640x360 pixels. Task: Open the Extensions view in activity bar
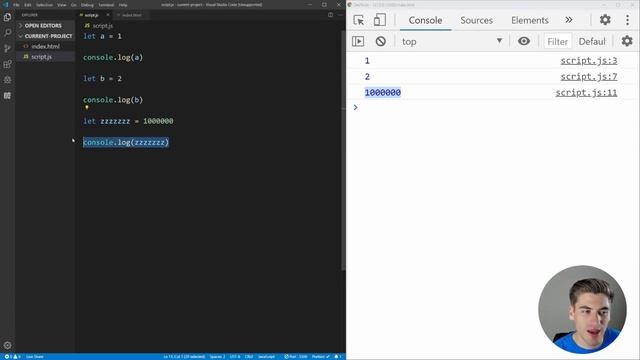[x=7, y=64]
